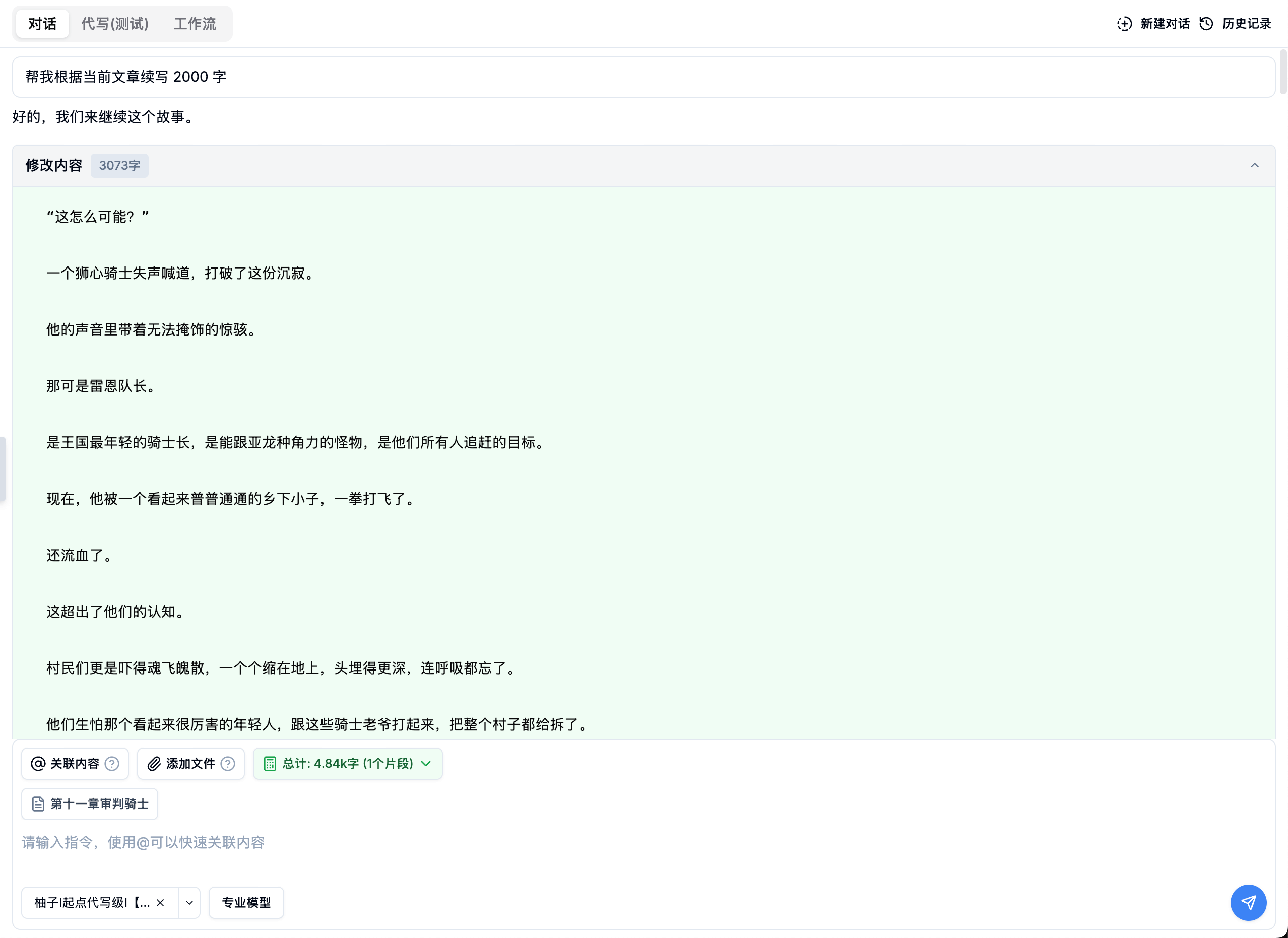The image size is (1288, 938).
Task: Switch to the 工作流 tab
Action: [x=195, y=24]
